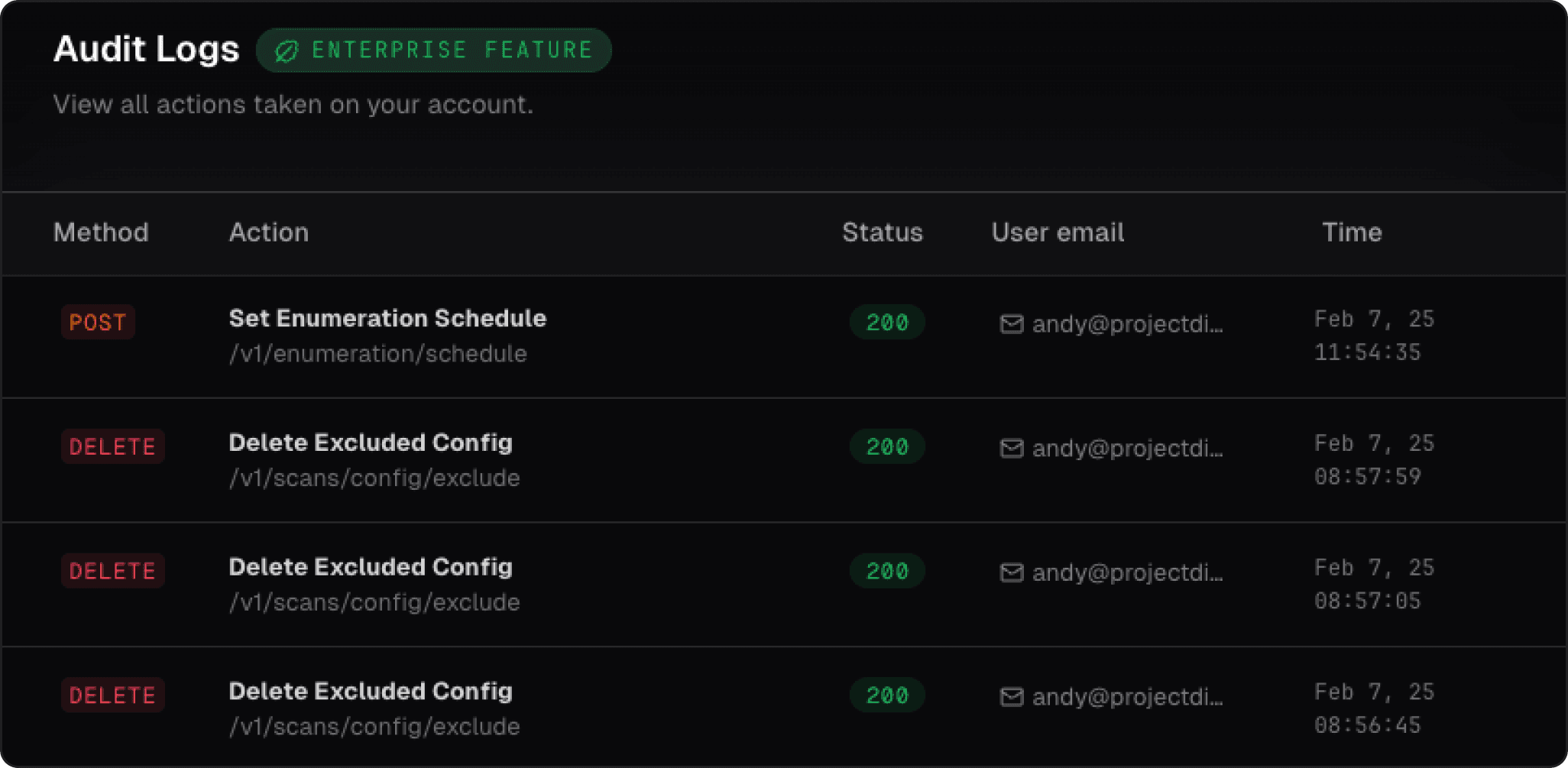Click envelope icon in the 08:57:05 row

[x=1011, y=572]
